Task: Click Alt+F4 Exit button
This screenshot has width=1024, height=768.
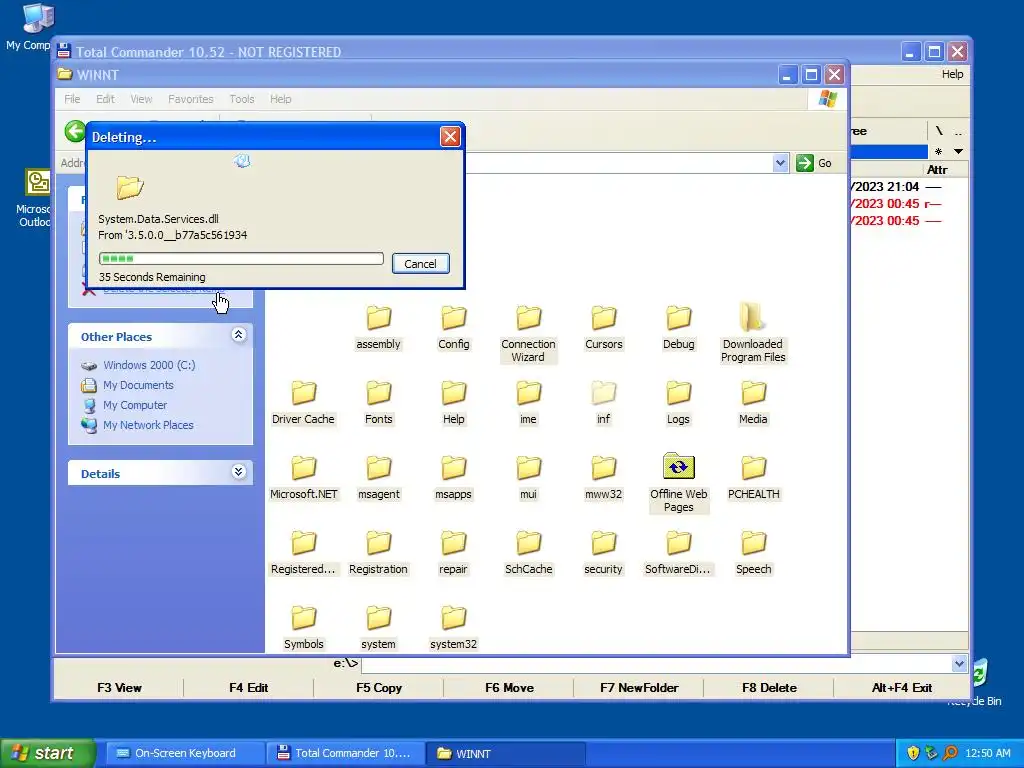Action: [901, 688]
